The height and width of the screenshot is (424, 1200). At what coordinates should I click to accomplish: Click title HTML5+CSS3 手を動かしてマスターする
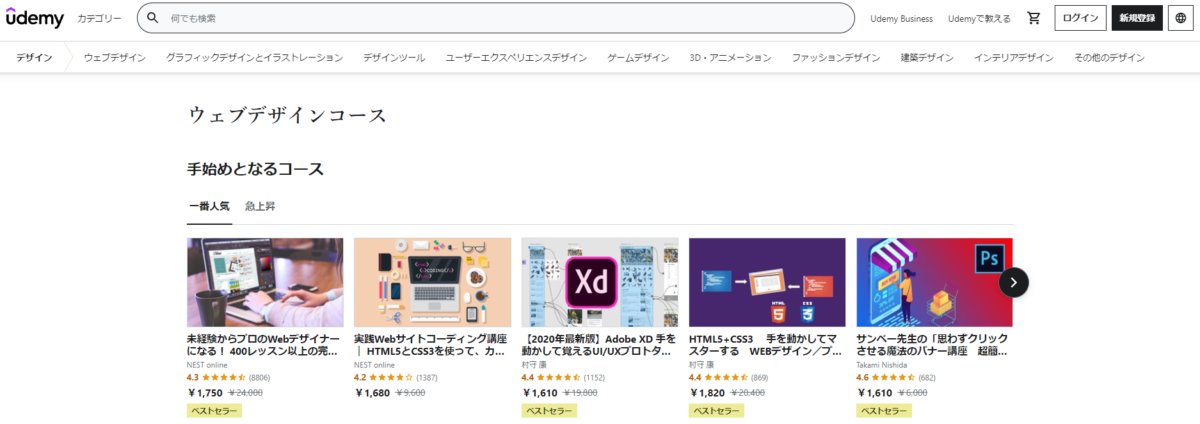click(766, 345)
